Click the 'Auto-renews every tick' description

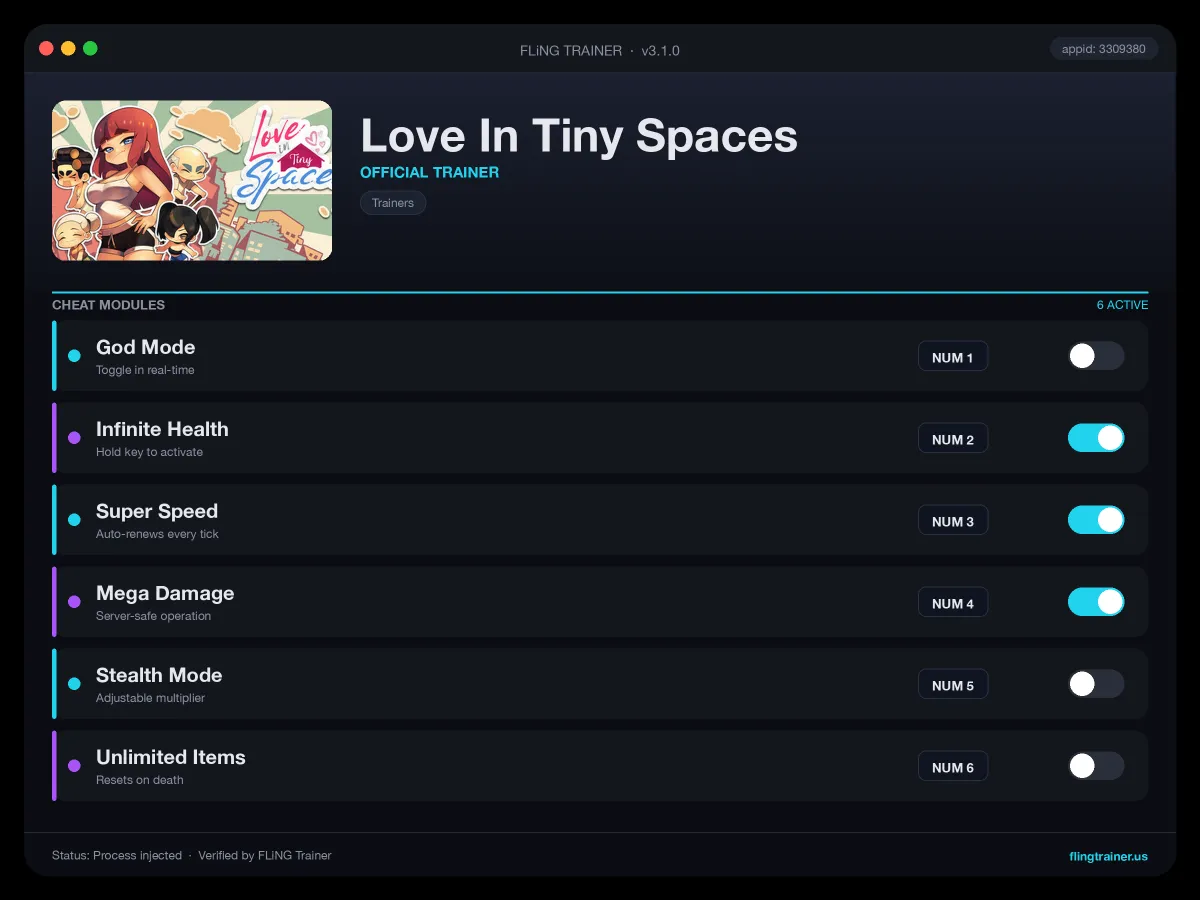coord(157,534)
